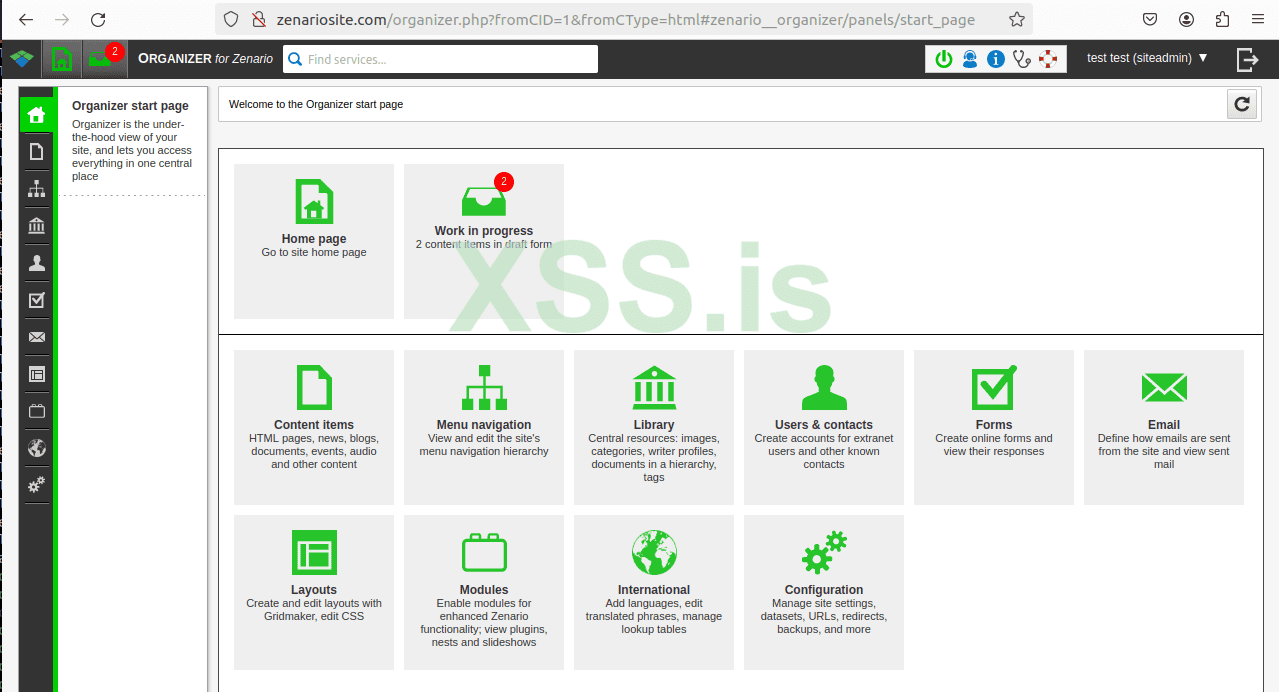
Task: Open the Home page tile
Action: tap(314, 241)
